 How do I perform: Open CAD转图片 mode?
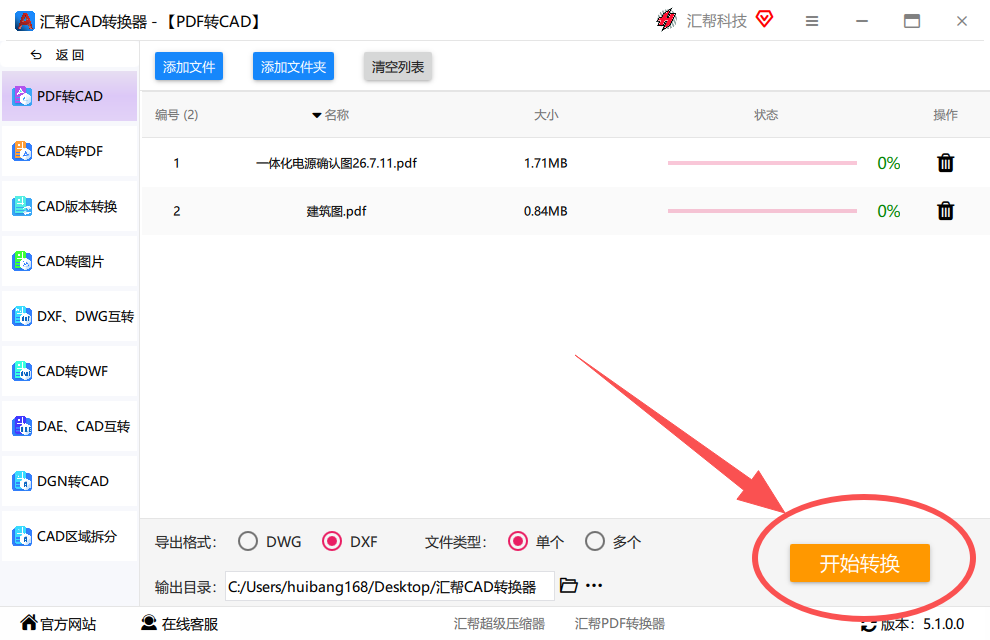coord(69,261)
